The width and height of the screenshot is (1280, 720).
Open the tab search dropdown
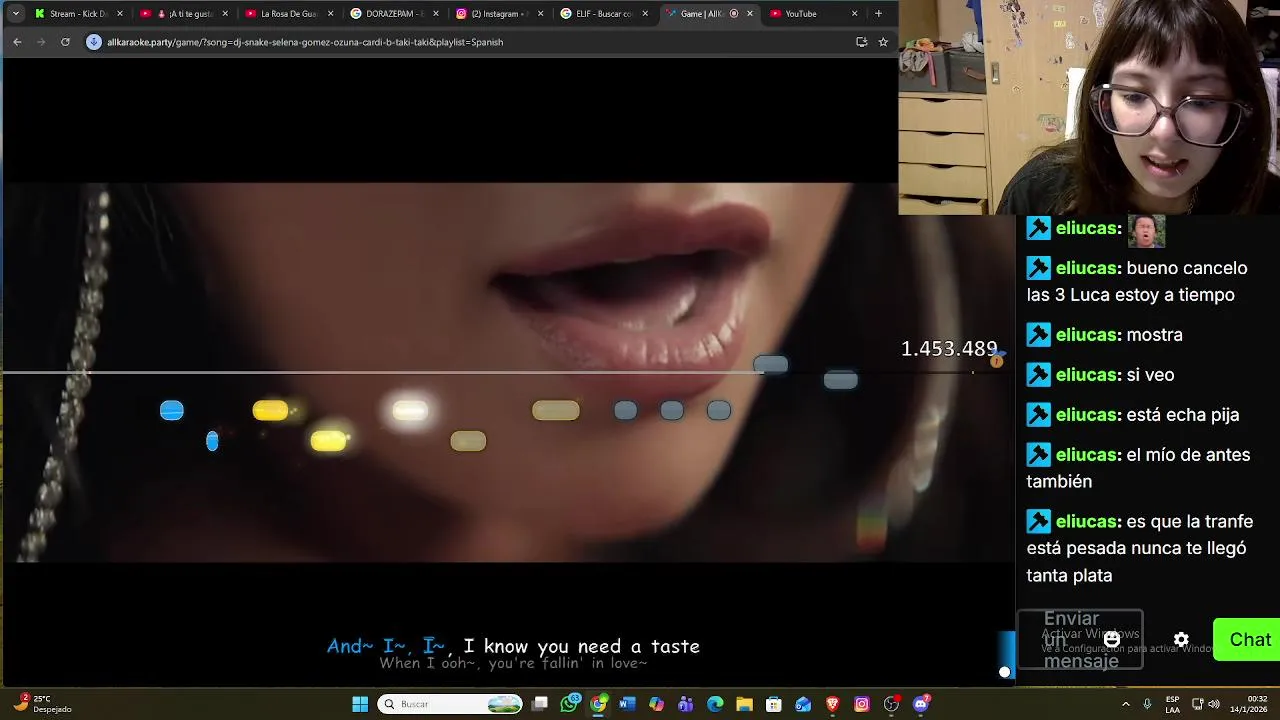15,14
